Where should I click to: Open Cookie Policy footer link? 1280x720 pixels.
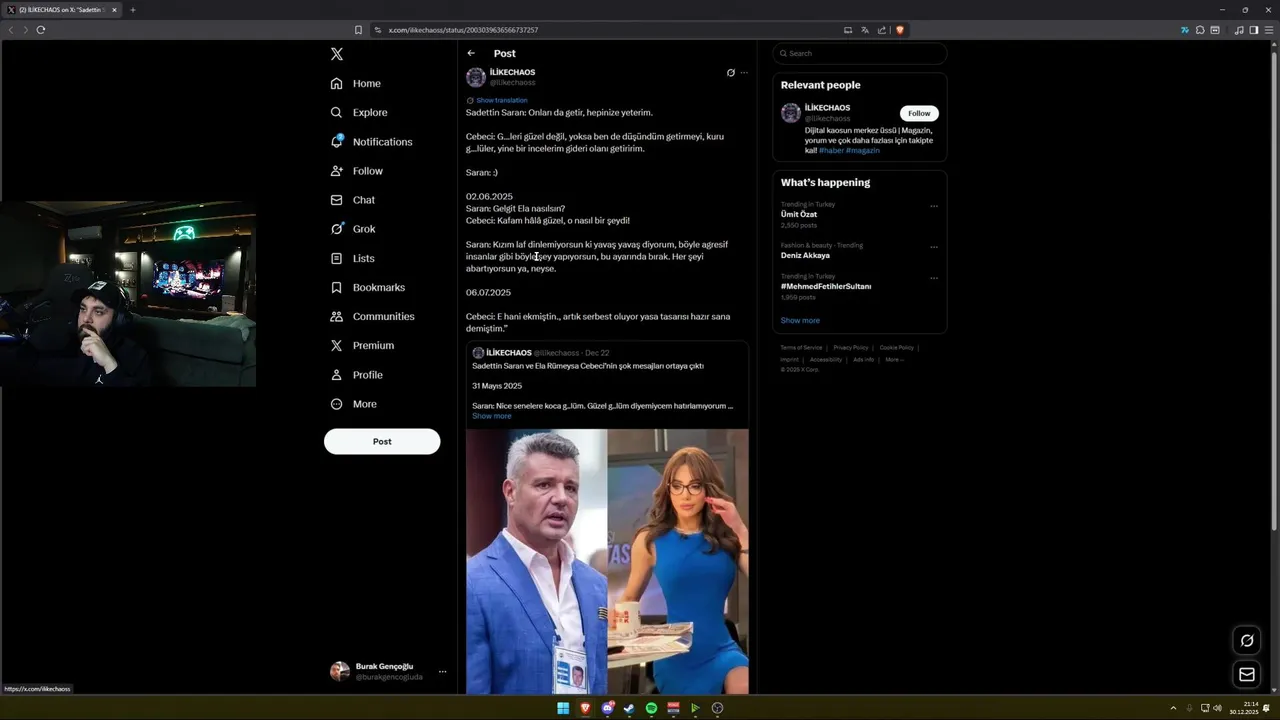pos(897,347)
